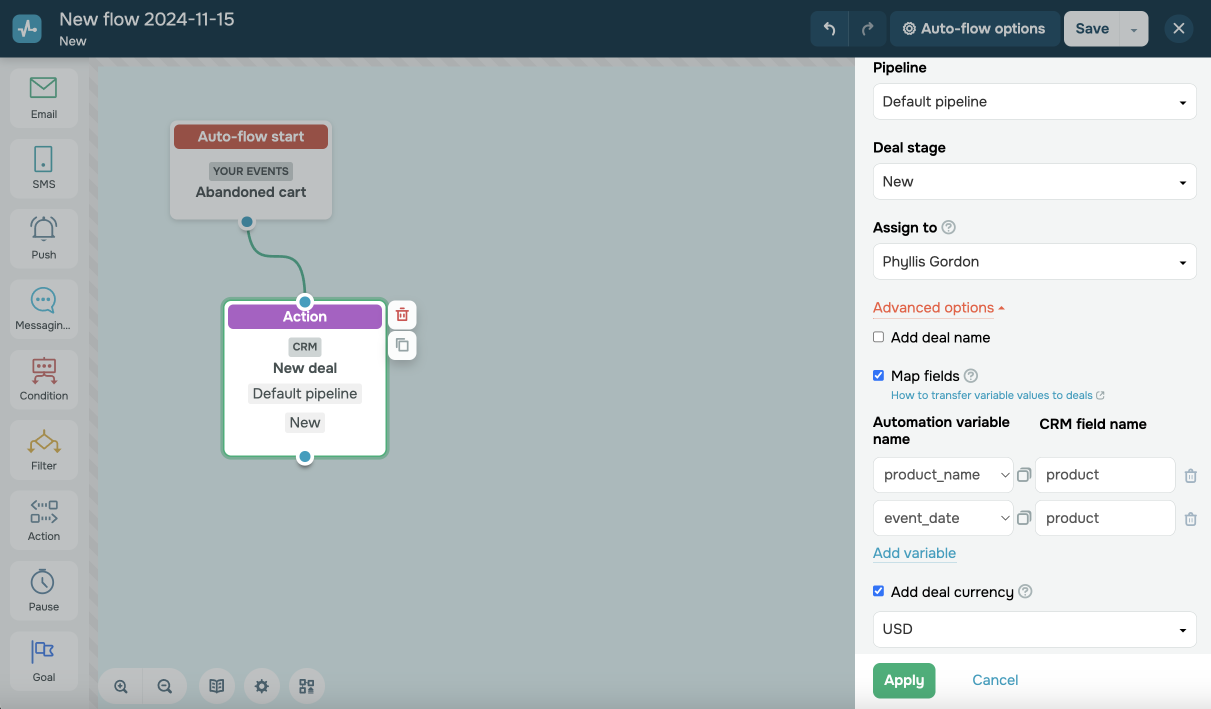Open the Assign to dropdown
This screenshot has width=1211, height=709.
pyautogui.click(x=1034, y=262)
